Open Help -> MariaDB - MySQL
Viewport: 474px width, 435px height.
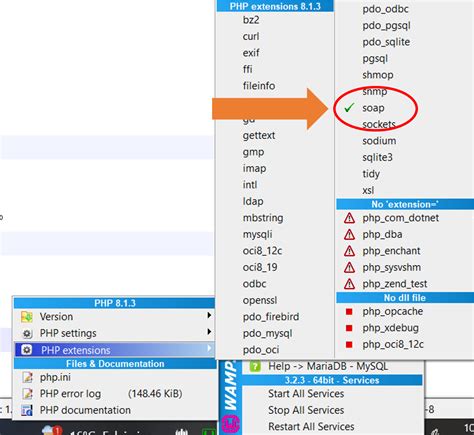328,367
